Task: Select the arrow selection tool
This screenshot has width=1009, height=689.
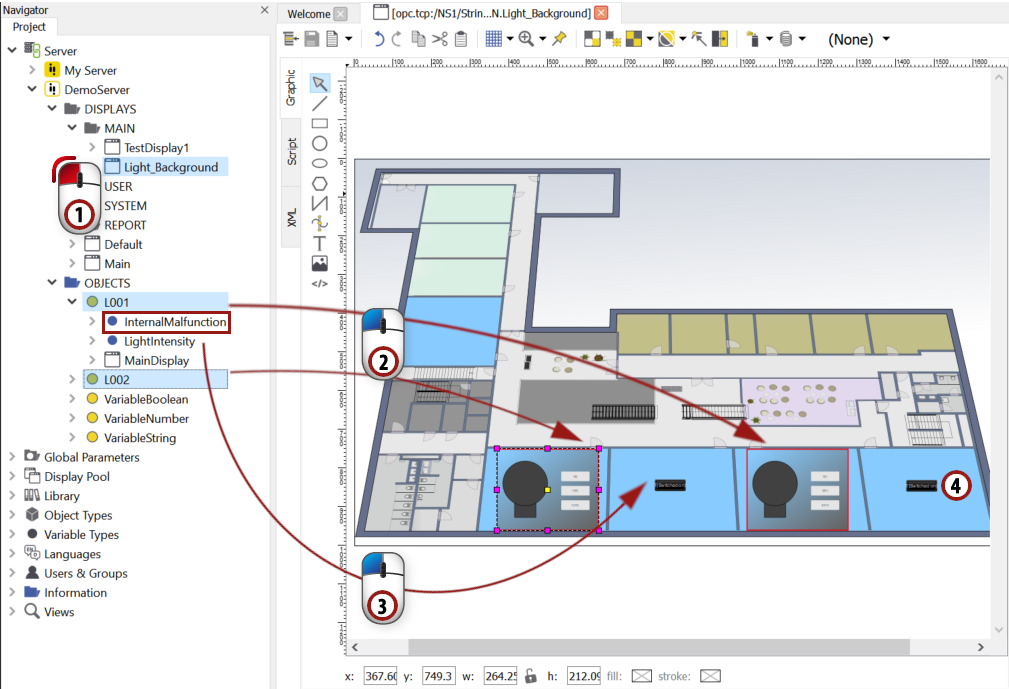Action: [x=321, y=82]
